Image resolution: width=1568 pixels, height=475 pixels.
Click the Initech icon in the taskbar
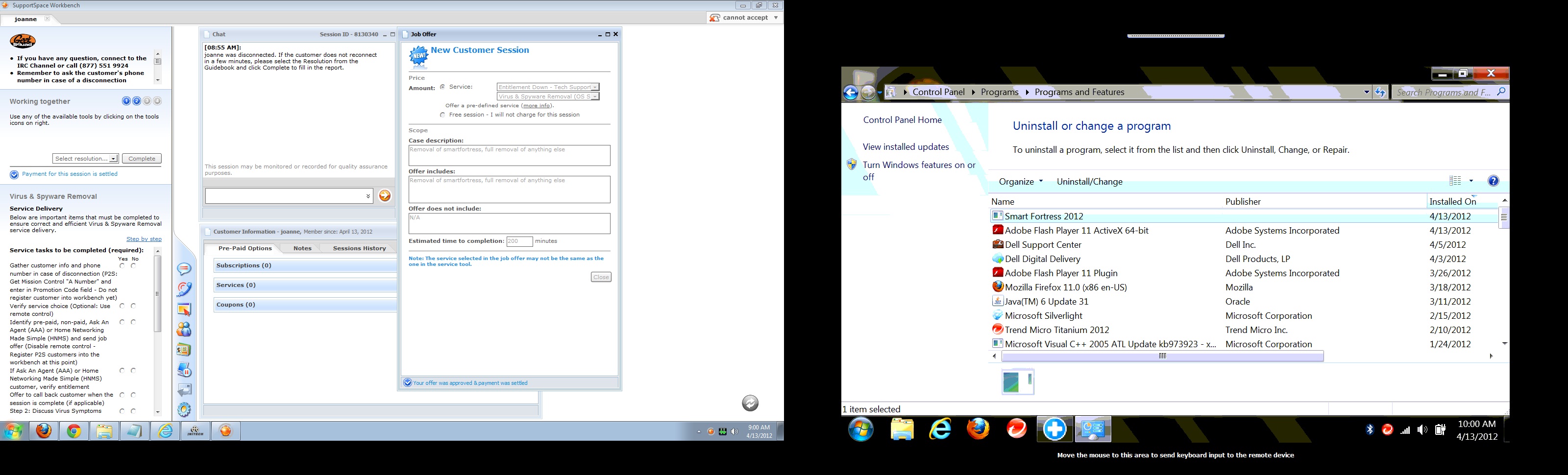pos(196,431)
